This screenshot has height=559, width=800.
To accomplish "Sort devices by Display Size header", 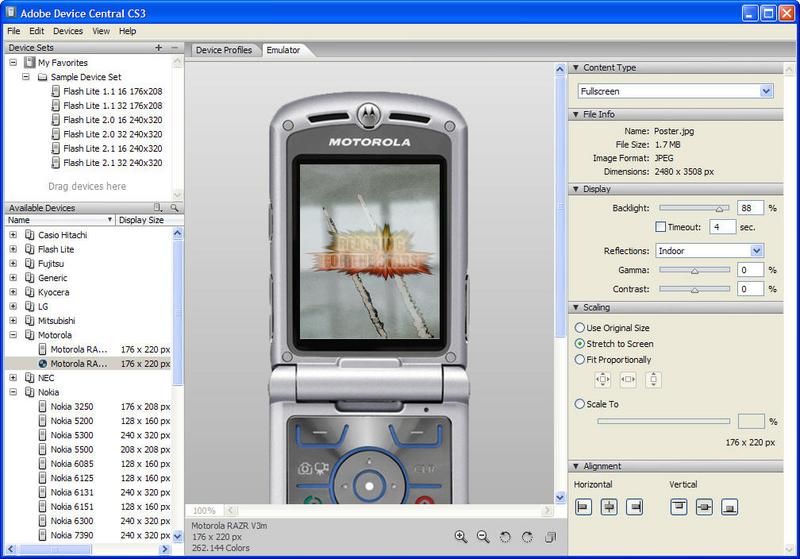I will tap(149, 220).
